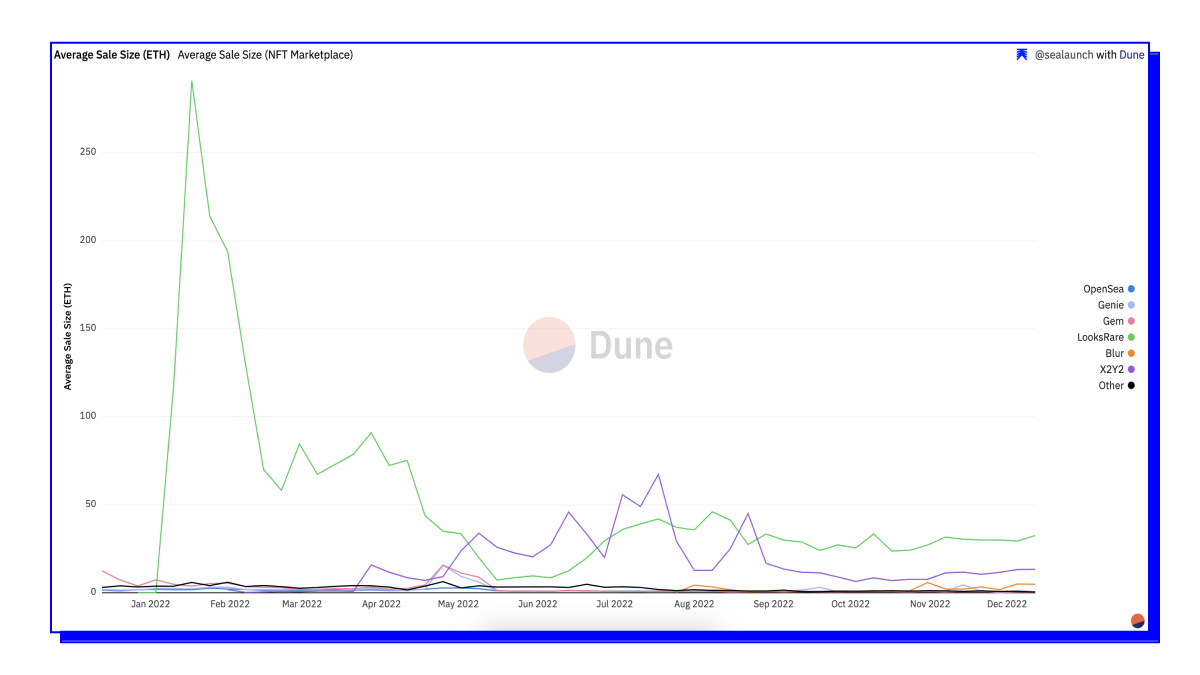Image resolution: width=1200 pixels, height=675 pixels.
Task: Click the Sep 2022 x-axis label
Action: coord(773,604)
